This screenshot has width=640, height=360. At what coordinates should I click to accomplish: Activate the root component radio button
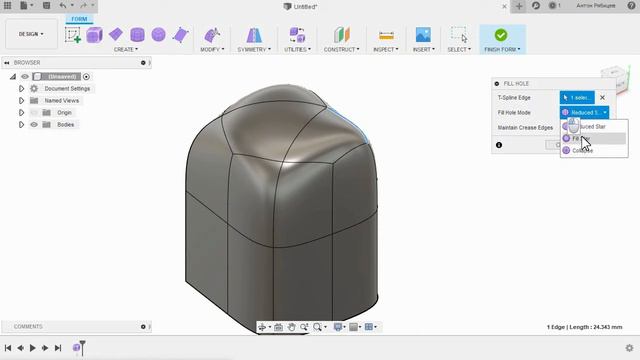click(86, 77)
